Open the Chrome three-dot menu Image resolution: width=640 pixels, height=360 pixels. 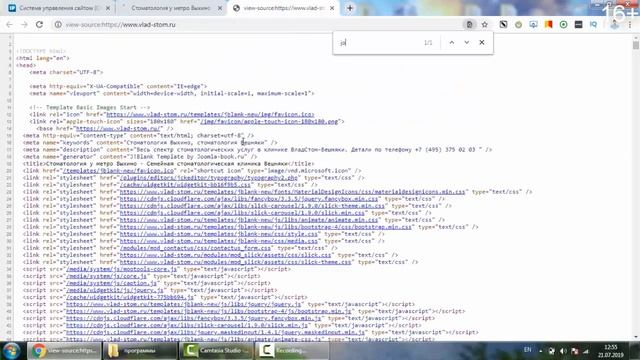[630, 24]
